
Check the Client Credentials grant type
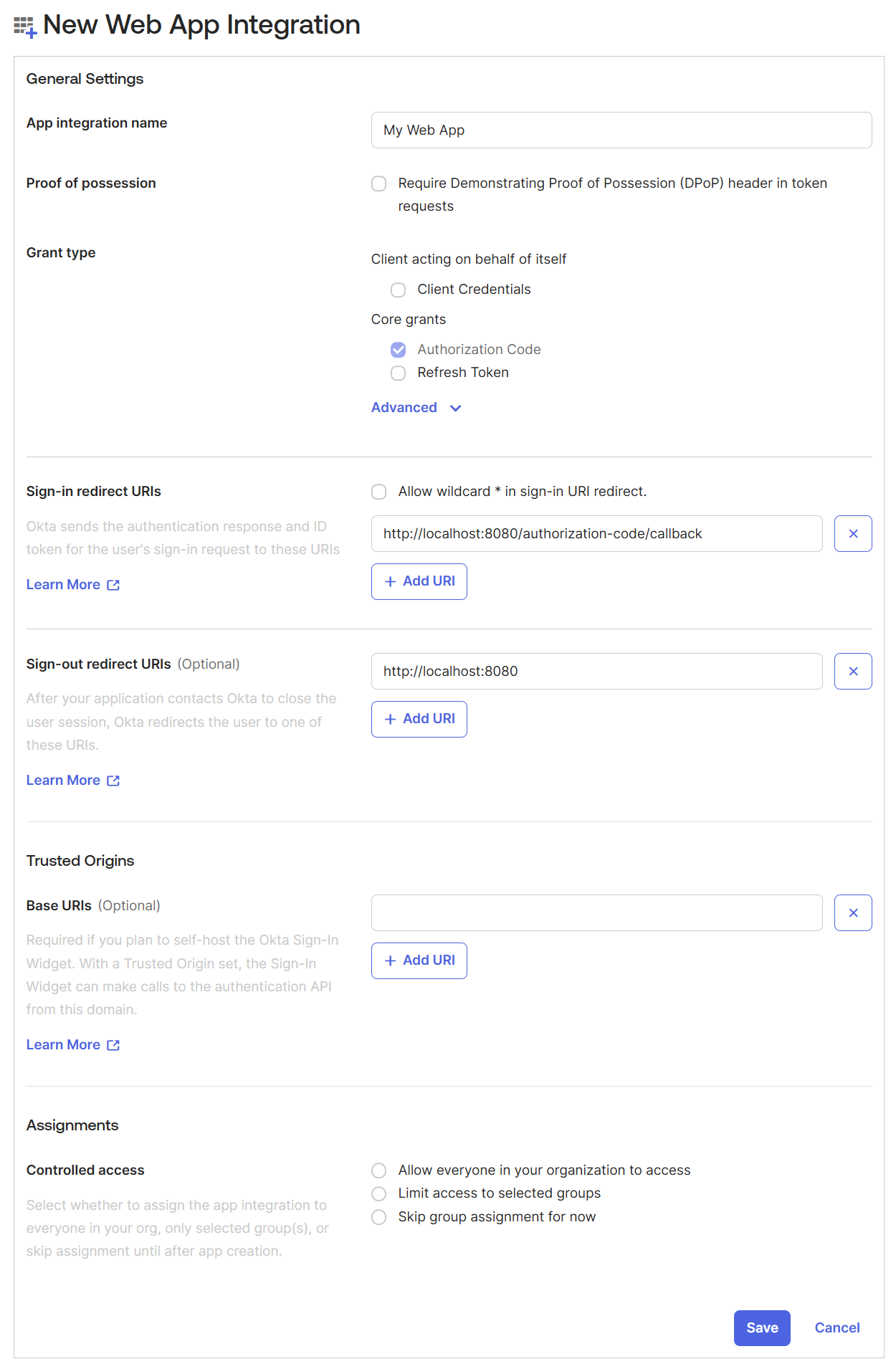(x=399, y=290)
